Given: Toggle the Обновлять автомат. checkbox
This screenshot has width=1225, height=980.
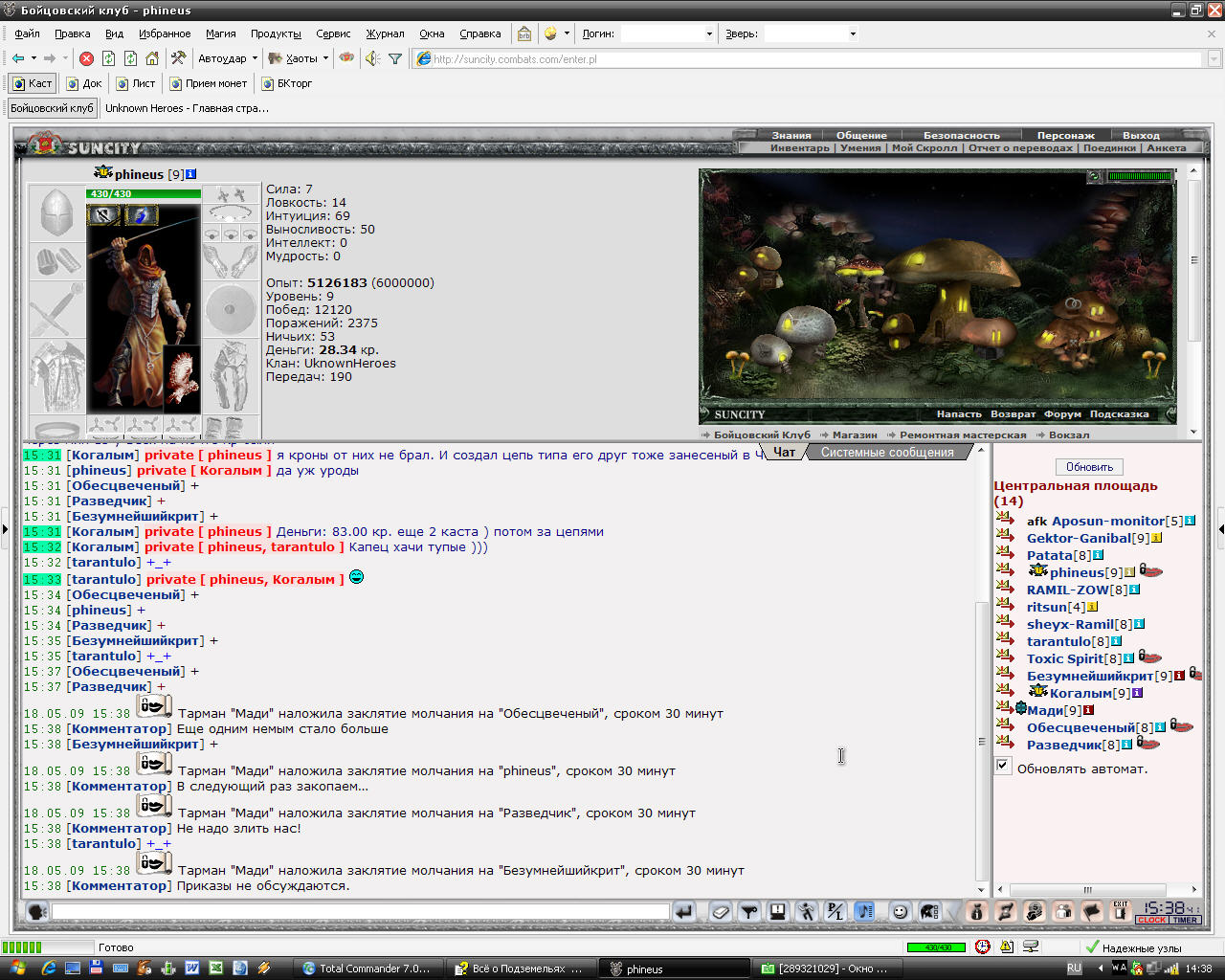Looking at the screenshot, I should click(x=1003, y=766).
